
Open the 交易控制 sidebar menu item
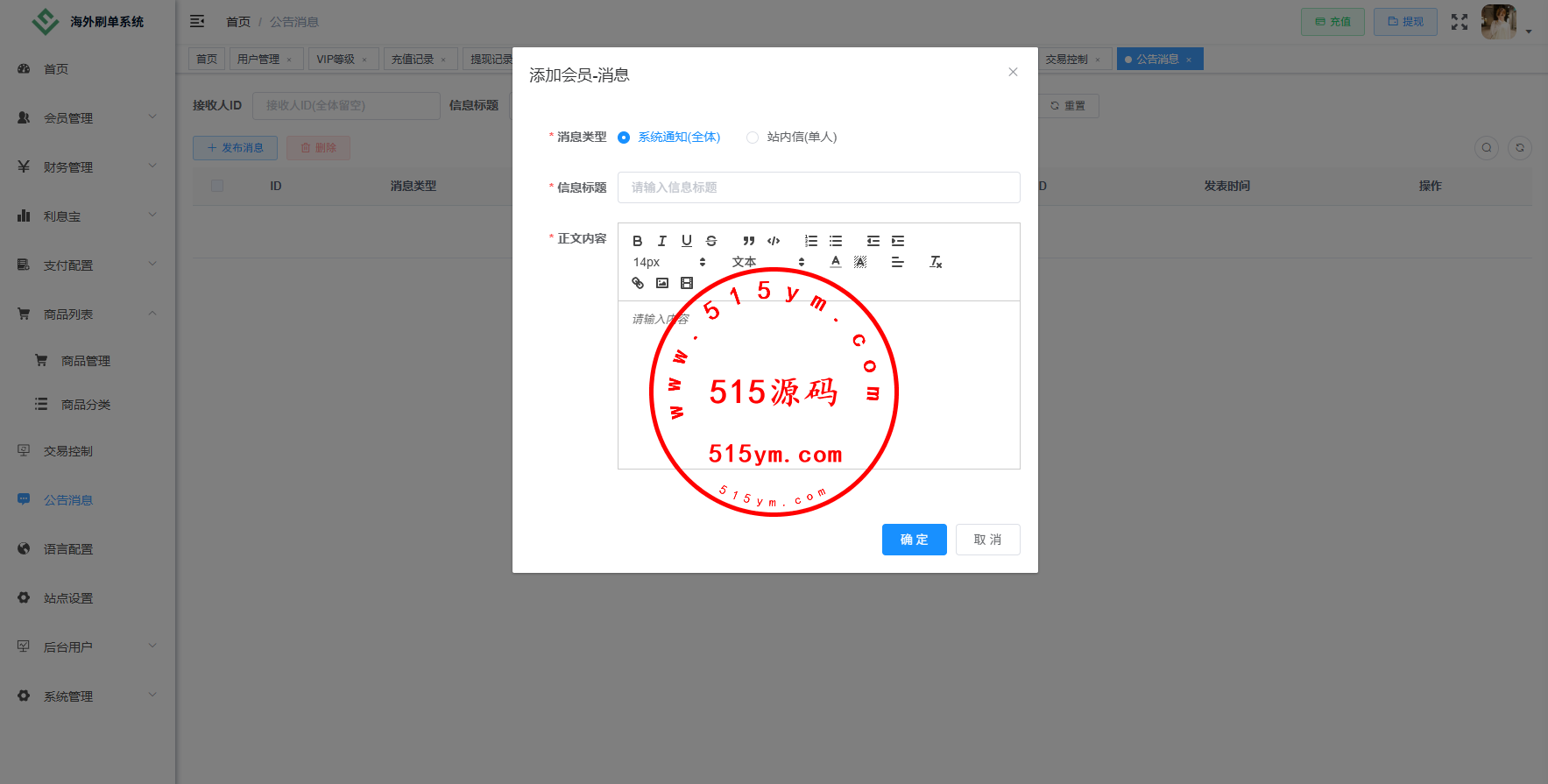point(68,451)
